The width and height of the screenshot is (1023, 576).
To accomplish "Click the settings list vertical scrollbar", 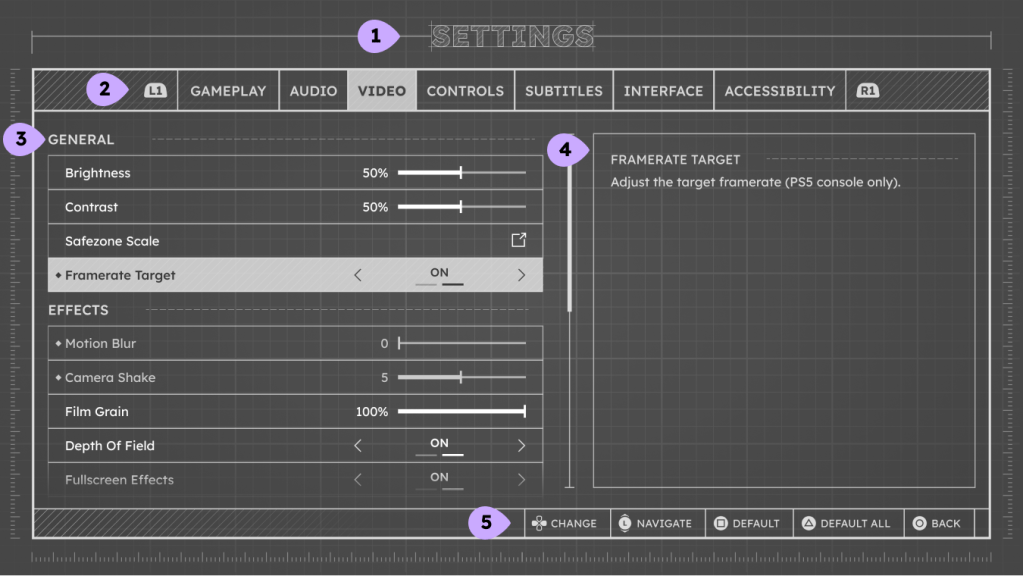I will coord(569,240).
